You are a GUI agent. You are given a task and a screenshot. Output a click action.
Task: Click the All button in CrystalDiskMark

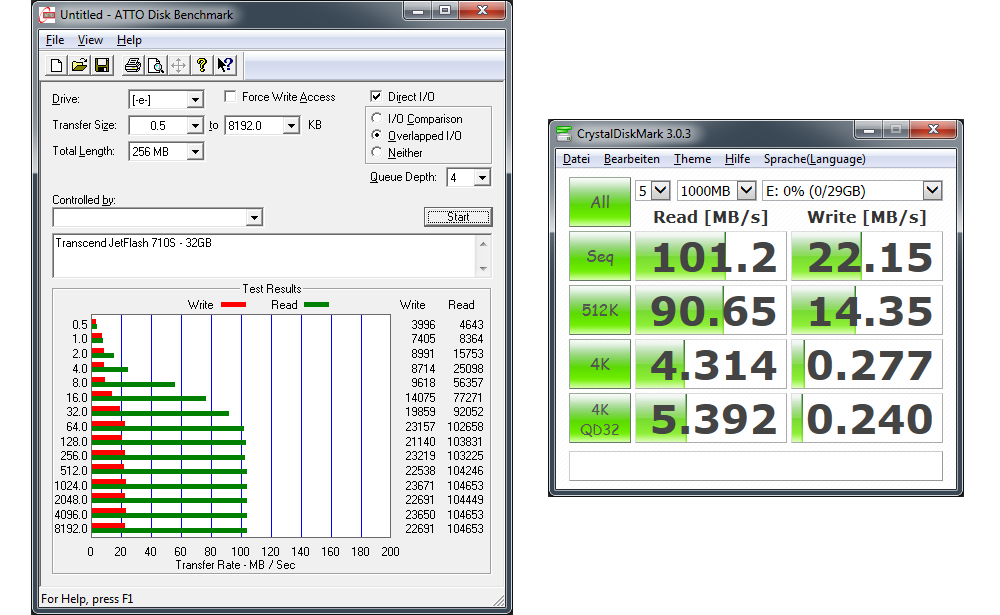599,202
